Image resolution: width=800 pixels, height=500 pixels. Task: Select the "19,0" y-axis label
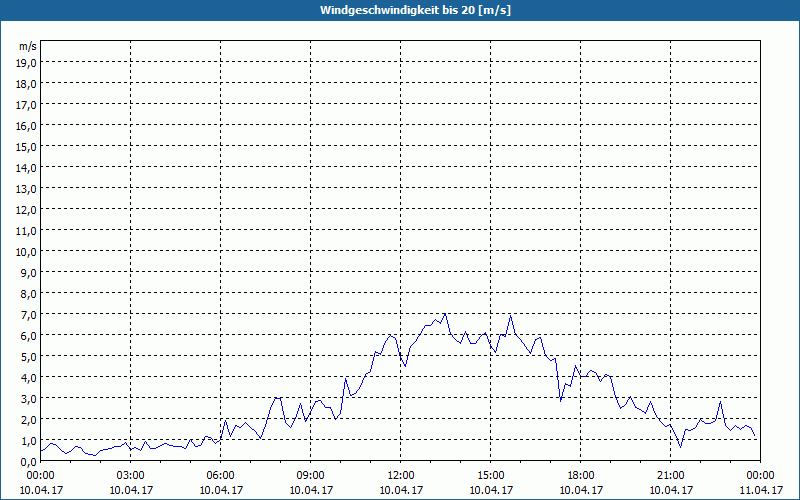(x=27, y=63)
